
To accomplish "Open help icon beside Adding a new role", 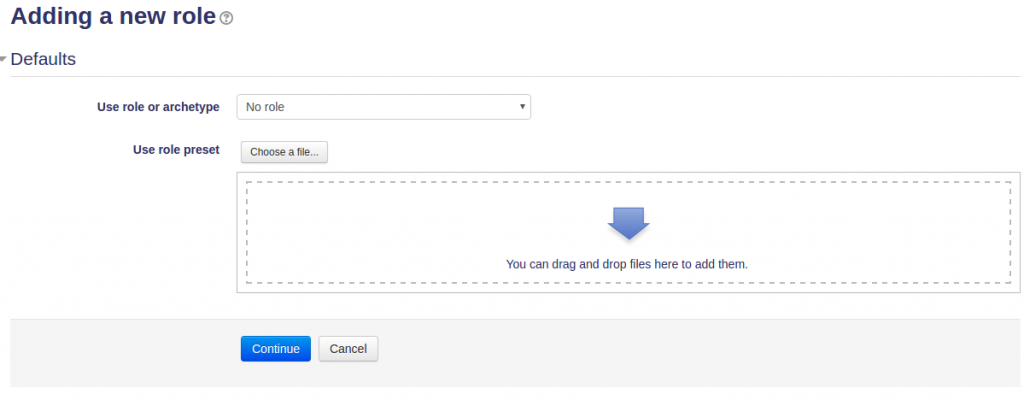I will coord(226,18).
